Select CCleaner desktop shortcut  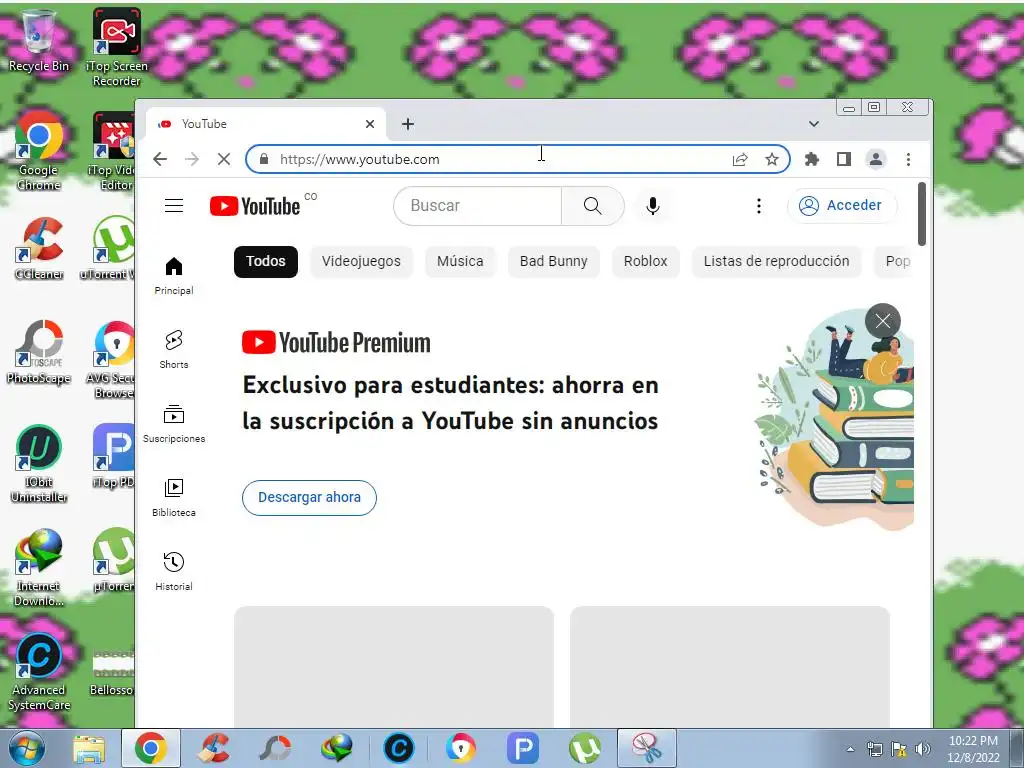[39, 248]
